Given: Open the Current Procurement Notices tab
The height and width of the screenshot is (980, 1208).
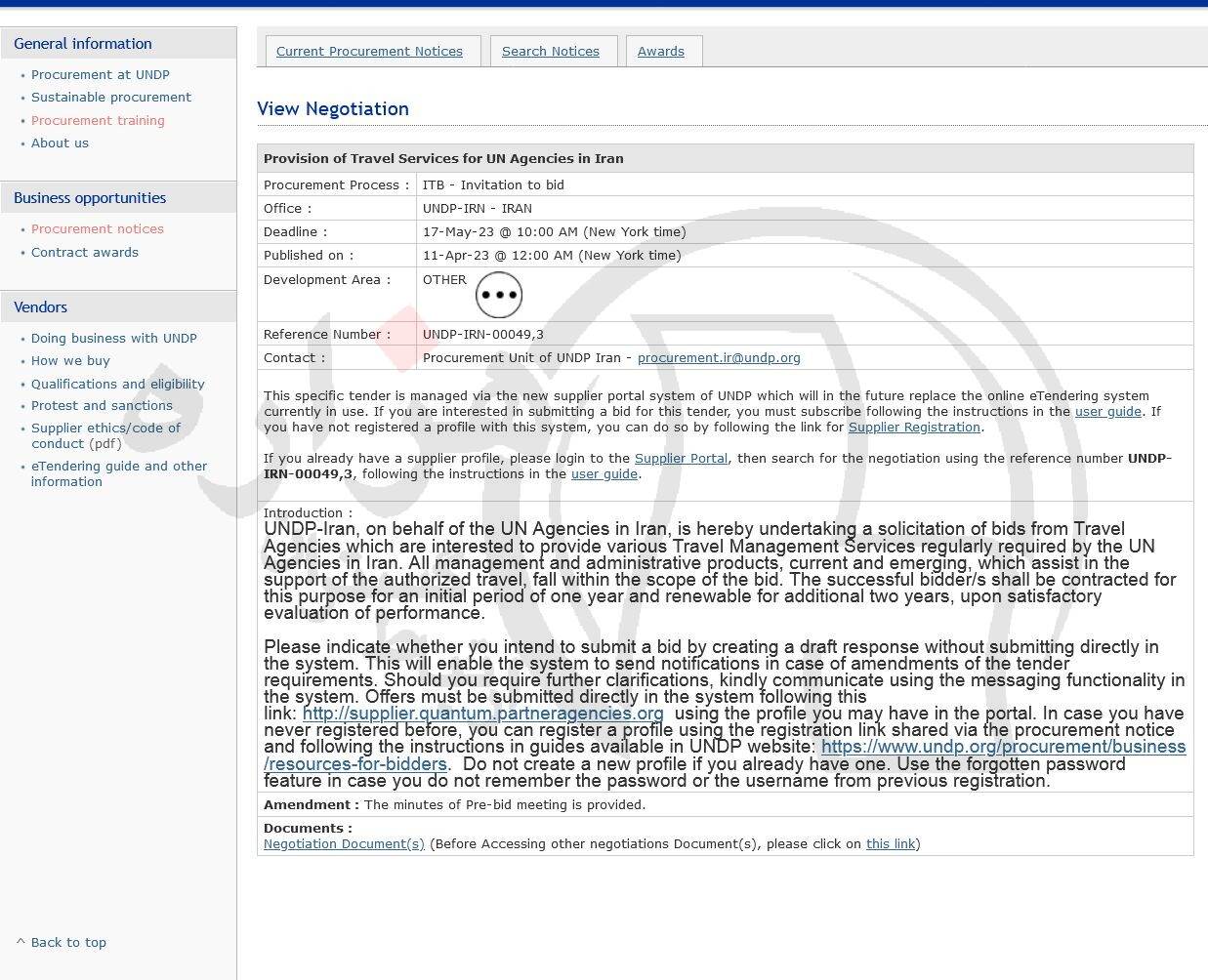Looking at the screenshot, I should click(x=369, y=52).
